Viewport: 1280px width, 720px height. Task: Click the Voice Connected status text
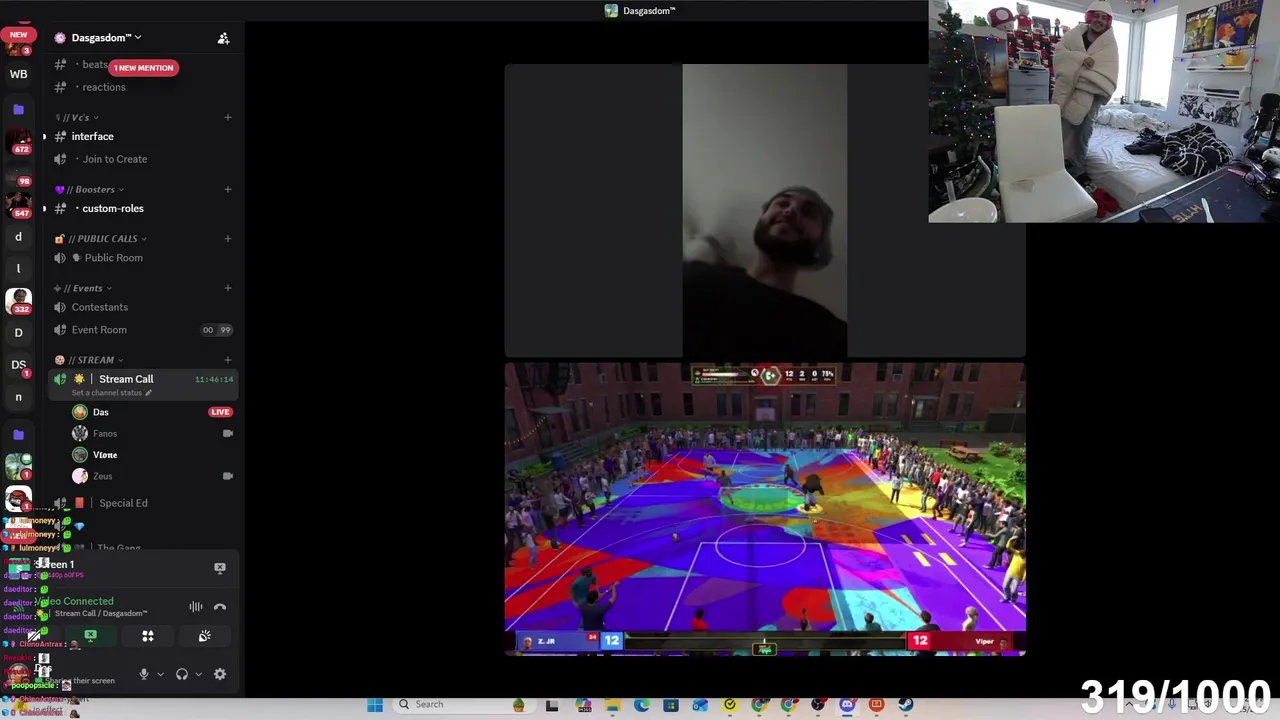point(76,601)
